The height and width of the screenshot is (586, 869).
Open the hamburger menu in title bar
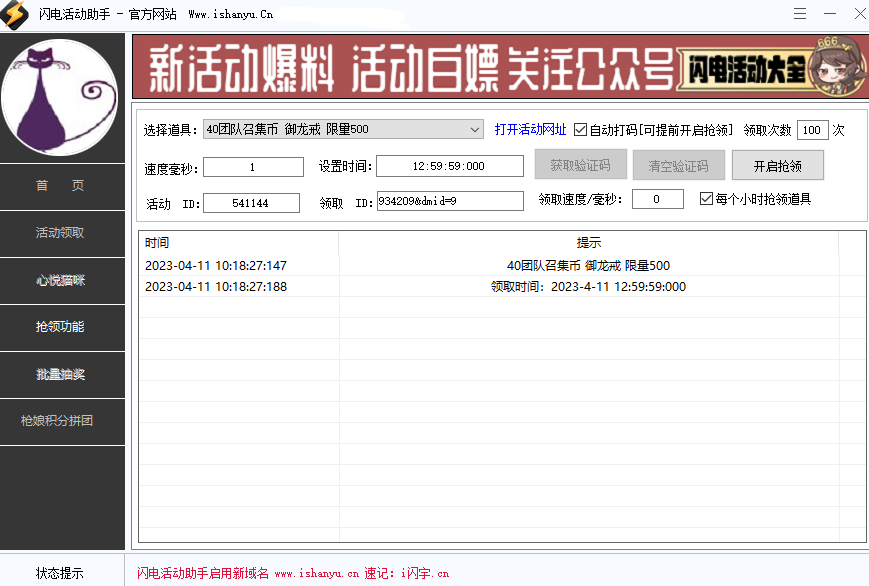pos(800,14)
